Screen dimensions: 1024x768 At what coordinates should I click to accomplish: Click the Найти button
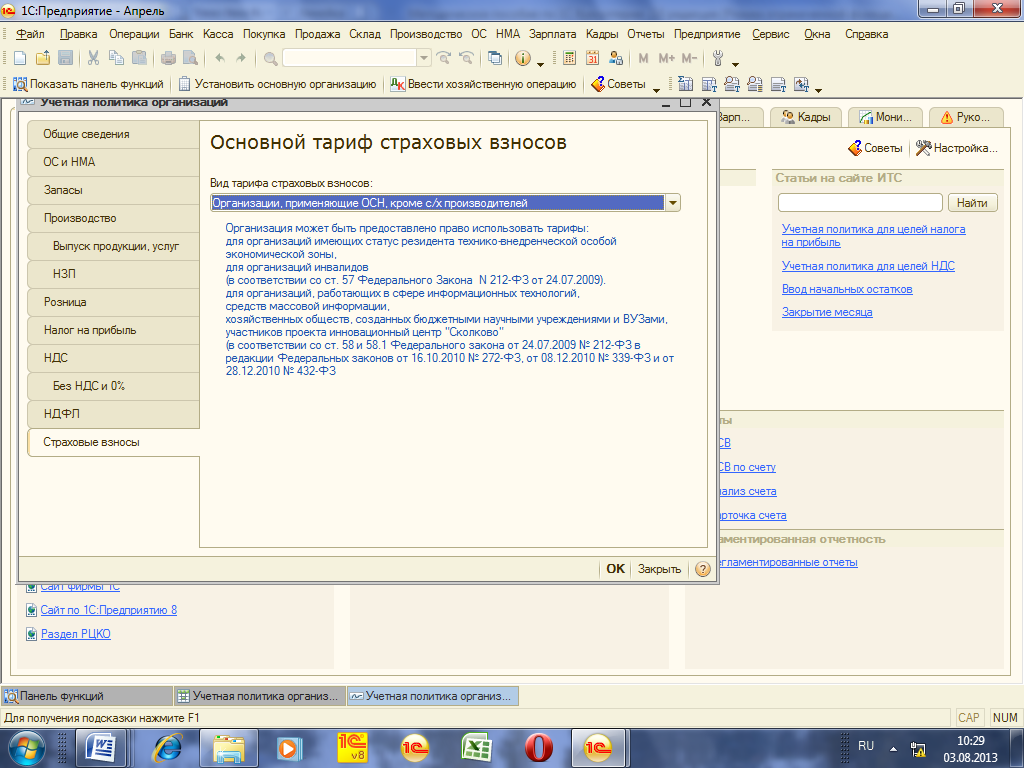[x=972, y=203]
